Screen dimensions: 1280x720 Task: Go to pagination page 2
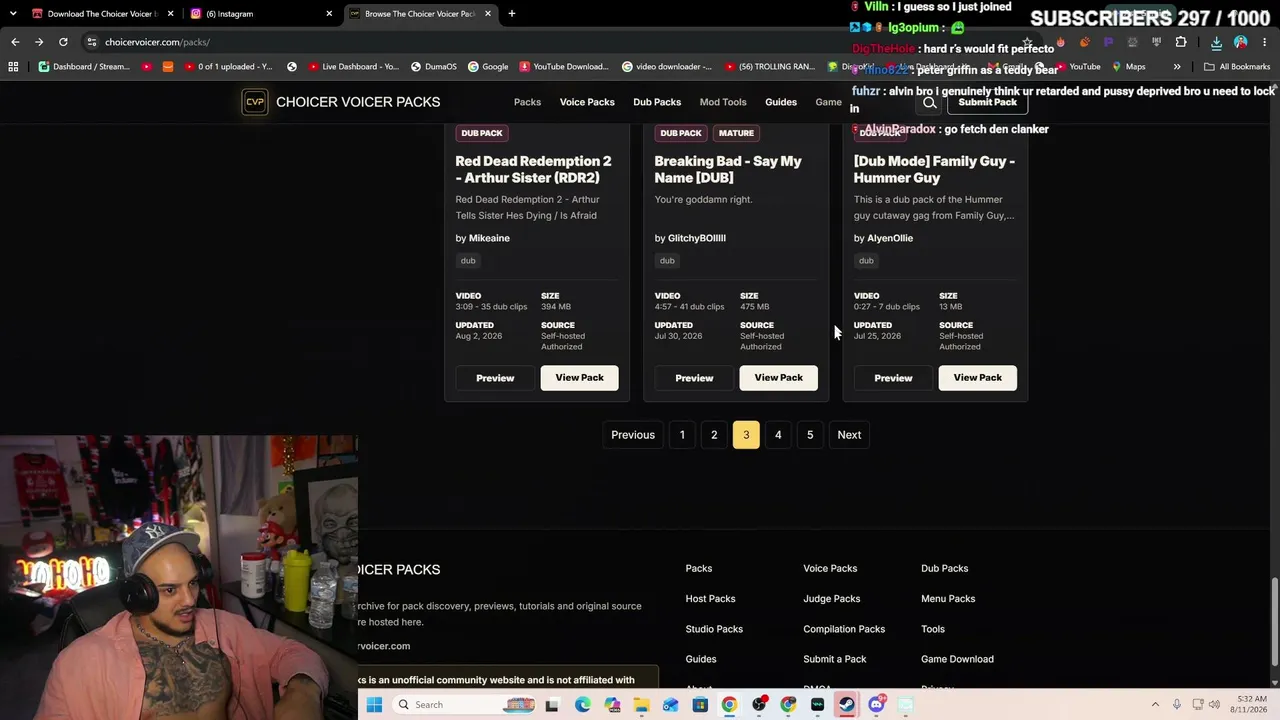(714, 435)
